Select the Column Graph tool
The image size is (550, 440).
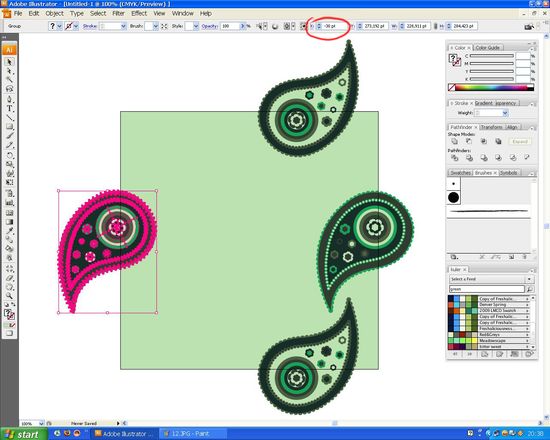pos(9,202)
